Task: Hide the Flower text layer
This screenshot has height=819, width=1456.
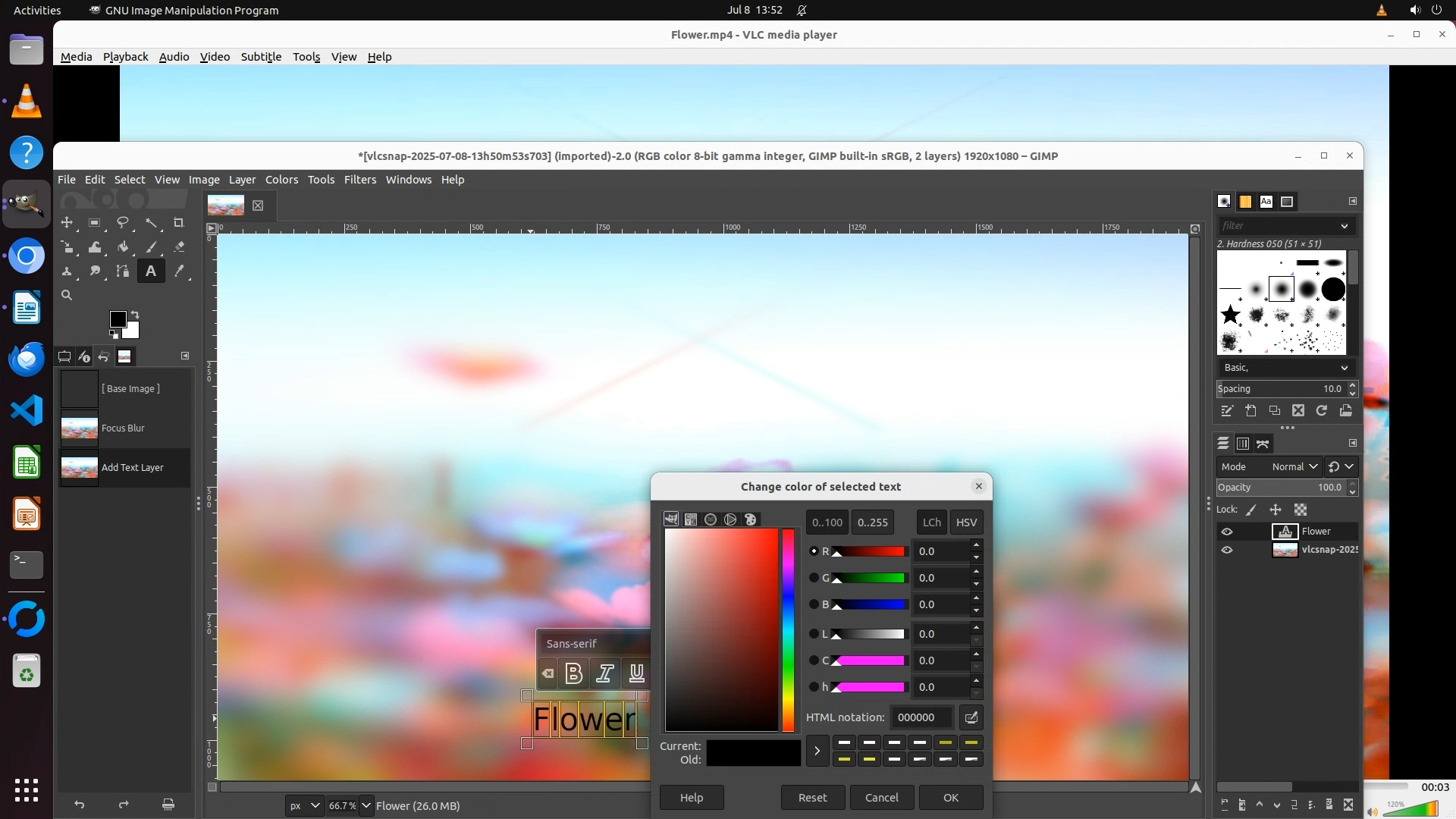Action: [x=1227, y=532]
